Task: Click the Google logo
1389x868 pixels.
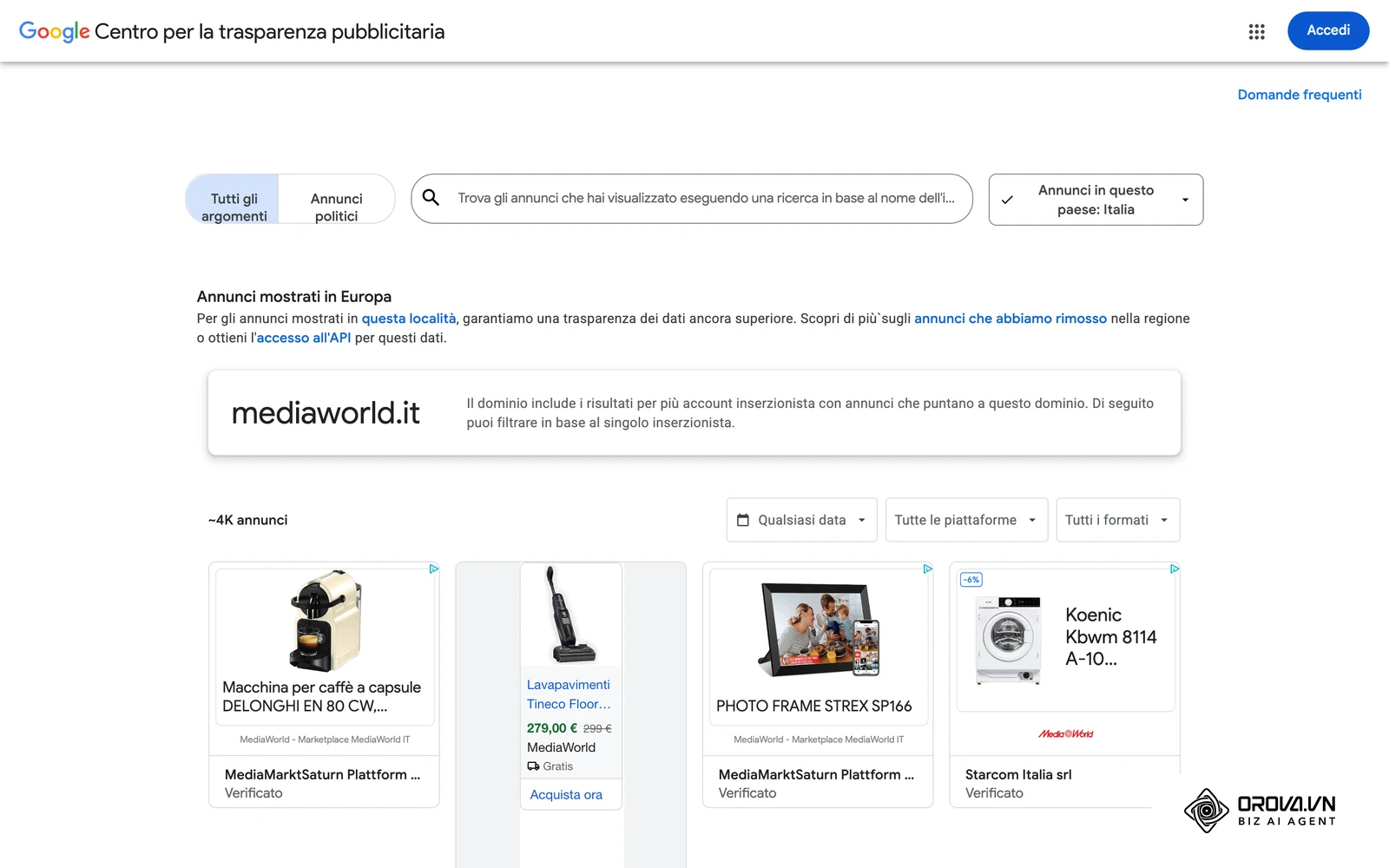Action: pyautogui.click(x=54, y=32)
